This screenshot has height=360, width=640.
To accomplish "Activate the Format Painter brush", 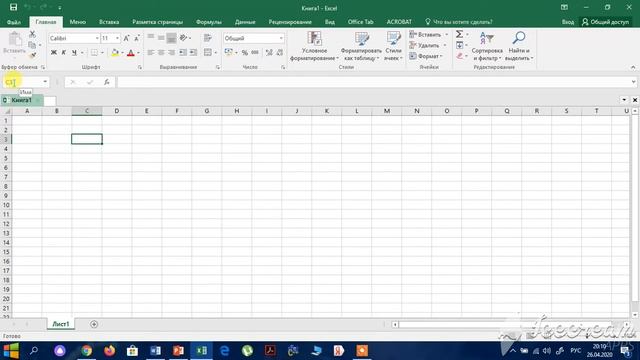I will [x=33, y=56].
